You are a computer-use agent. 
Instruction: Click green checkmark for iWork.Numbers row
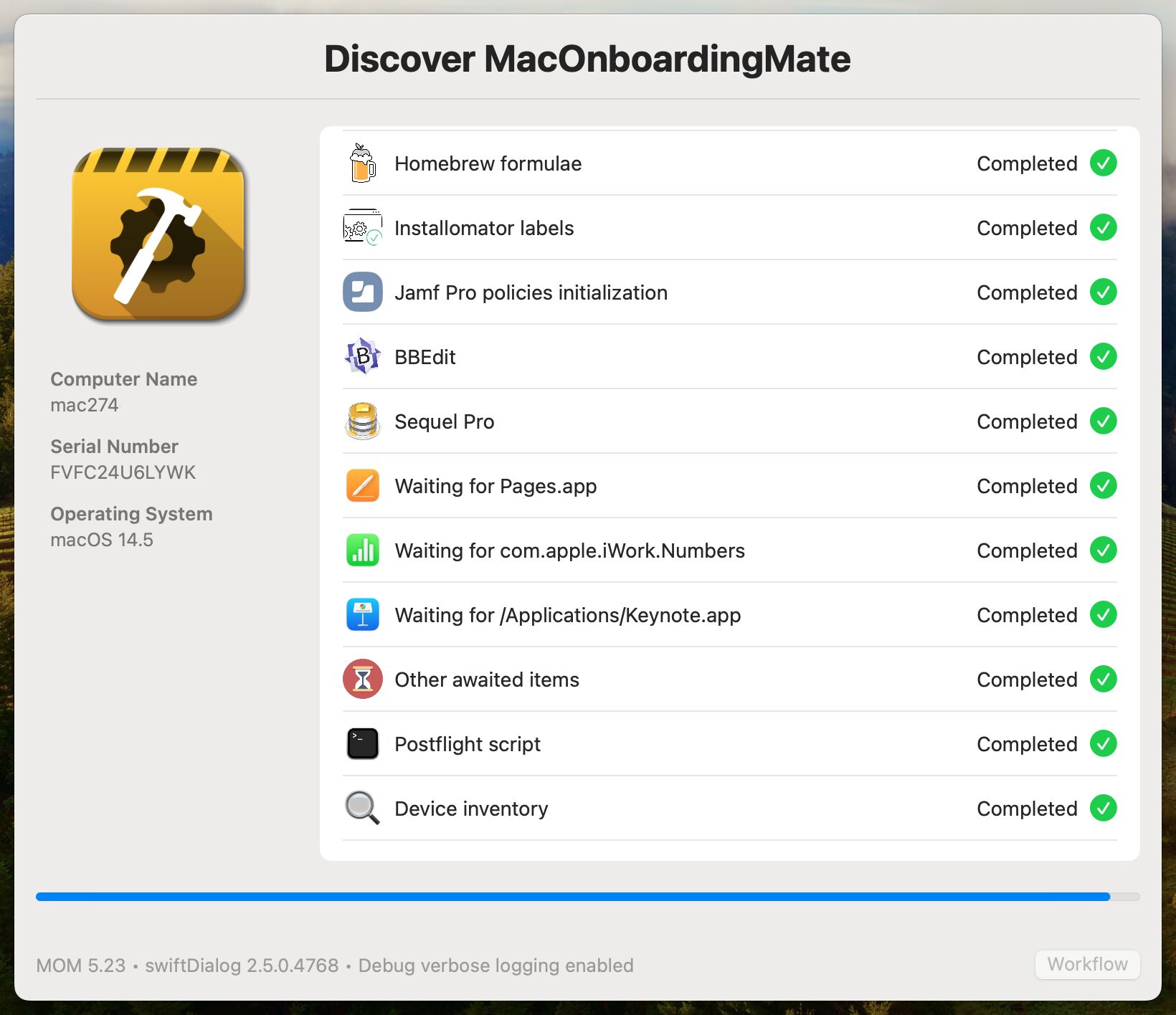pyautogui.click(x=1103, y=550)
